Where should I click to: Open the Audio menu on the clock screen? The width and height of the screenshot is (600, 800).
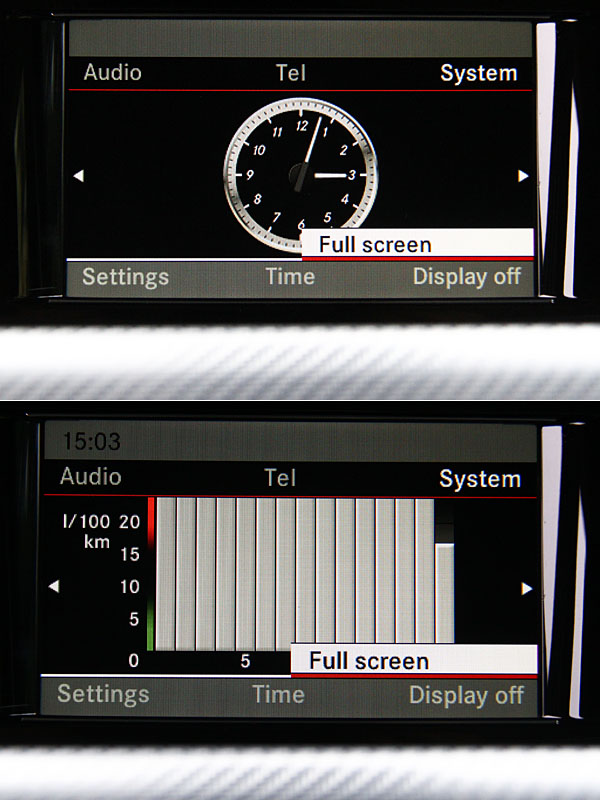pyautogui.click(x=112, y=73)
